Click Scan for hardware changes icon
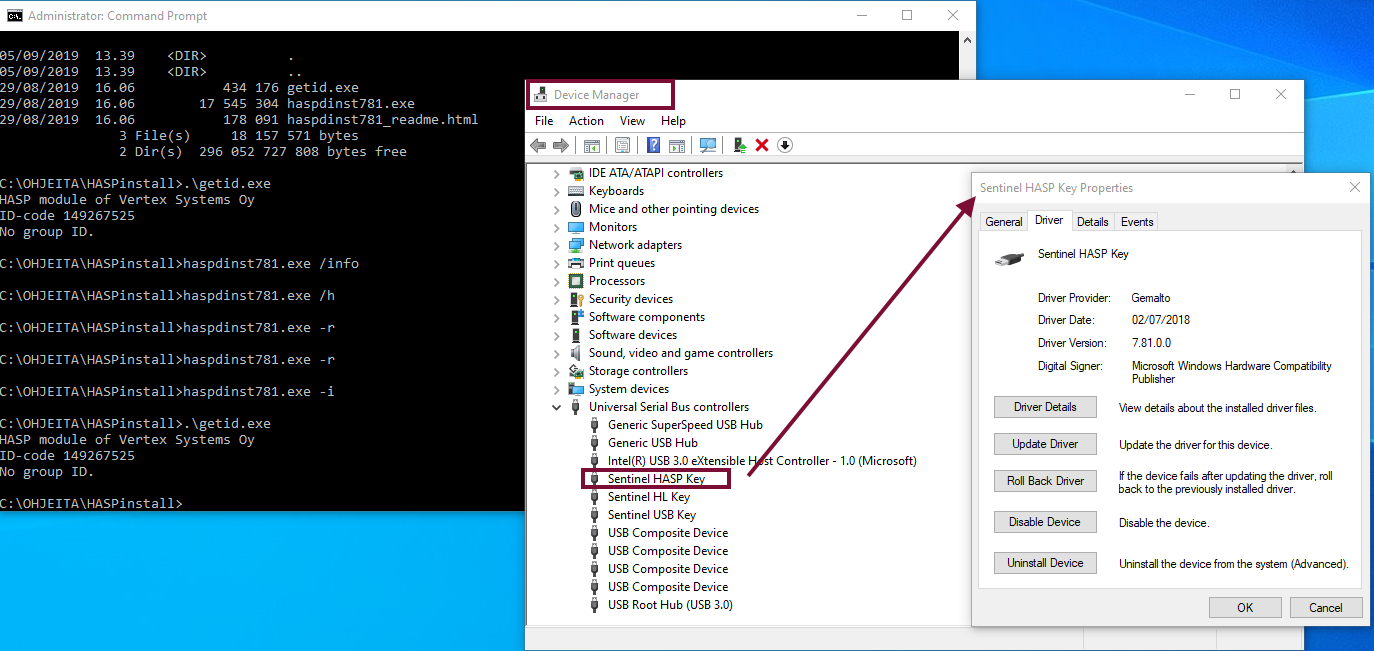Screen dimensions: 1374x651 [708, 146]
